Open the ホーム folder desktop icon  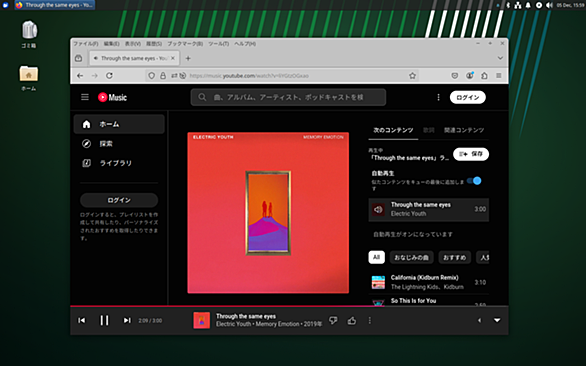point(29,78)
